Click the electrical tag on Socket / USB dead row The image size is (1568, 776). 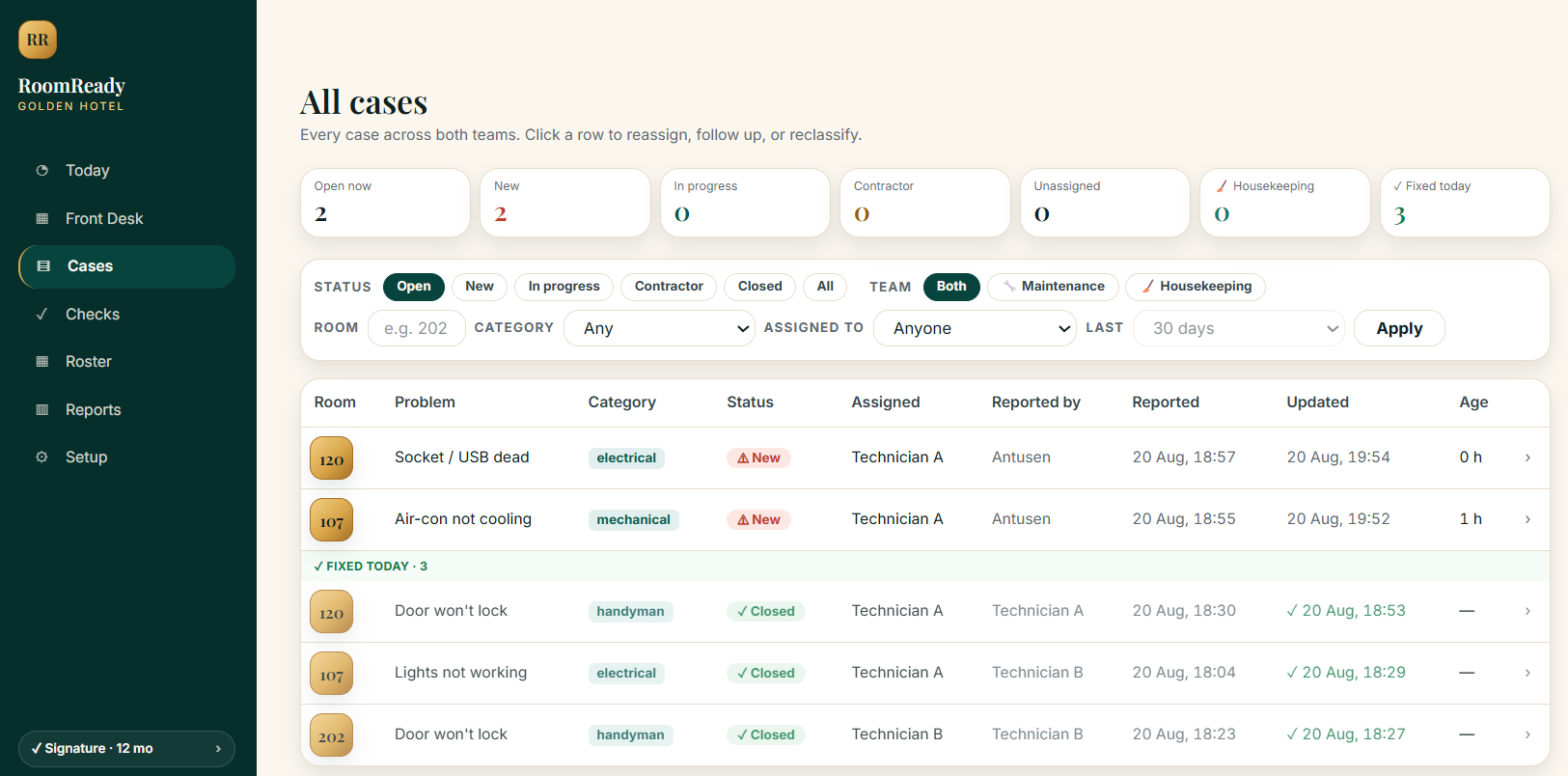[626, 457]
